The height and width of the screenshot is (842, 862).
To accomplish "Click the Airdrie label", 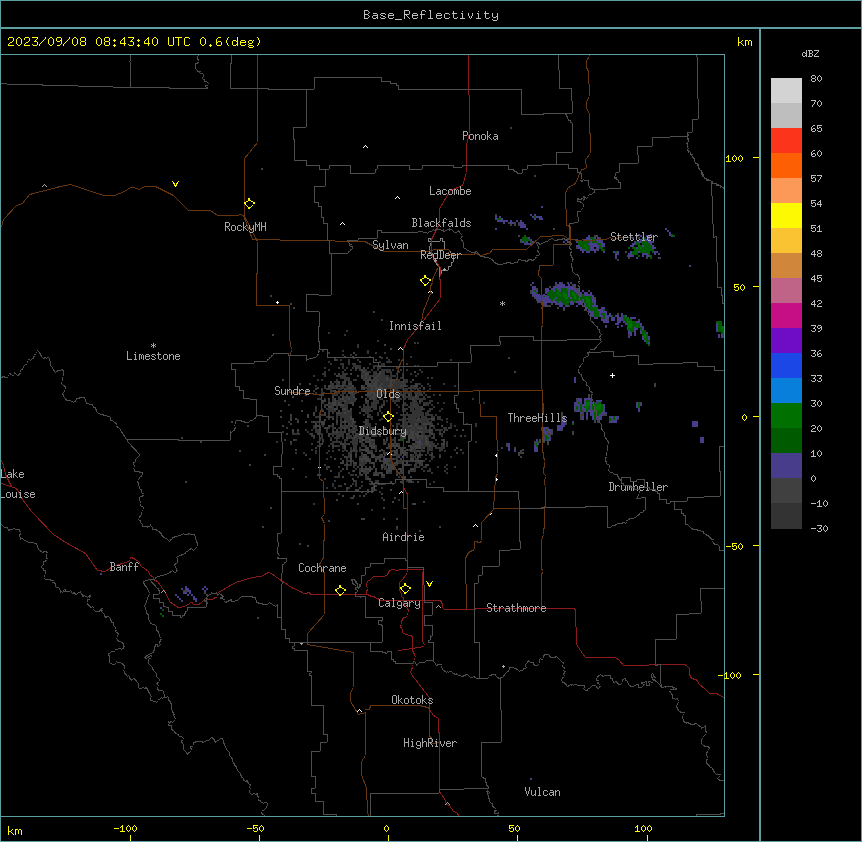I will [x=404, y=537].
